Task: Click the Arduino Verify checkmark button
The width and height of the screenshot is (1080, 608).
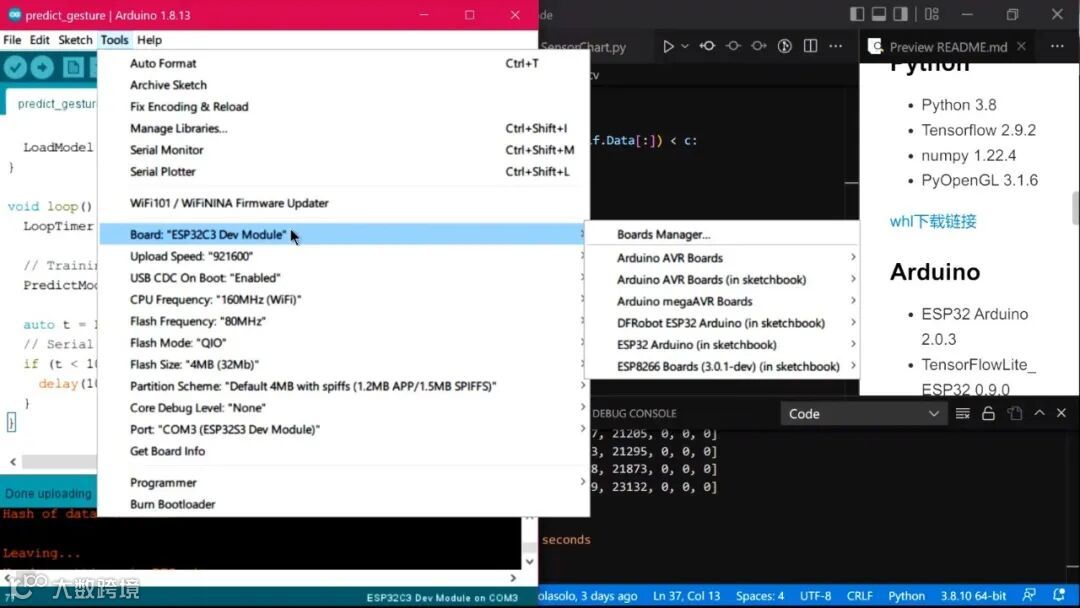Action: [15, 67]
